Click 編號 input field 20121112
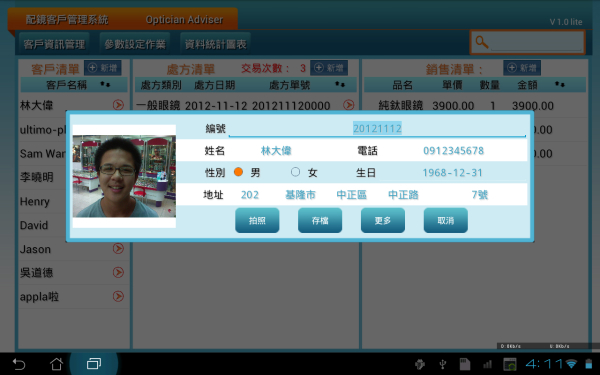 point(377,129)
